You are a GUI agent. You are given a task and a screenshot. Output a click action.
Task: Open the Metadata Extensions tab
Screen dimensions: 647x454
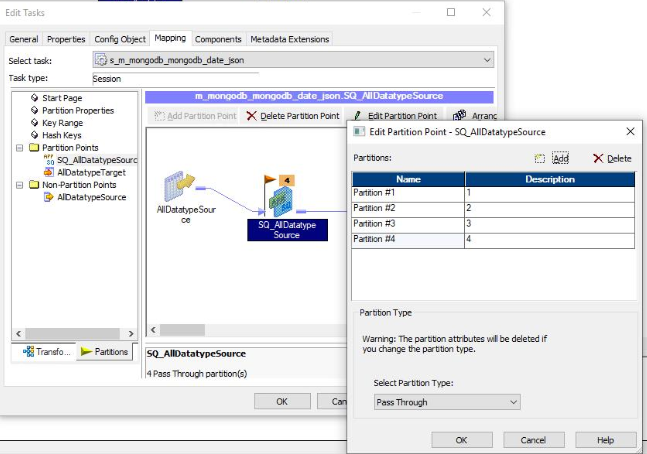click(290, 39)
